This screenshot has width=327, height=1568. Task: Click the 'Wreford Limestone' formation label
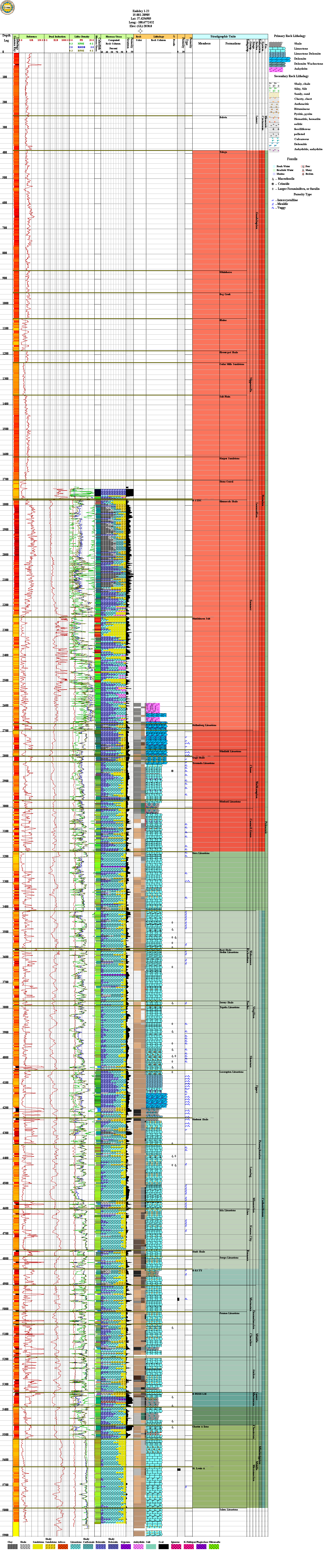pos(230,802)
